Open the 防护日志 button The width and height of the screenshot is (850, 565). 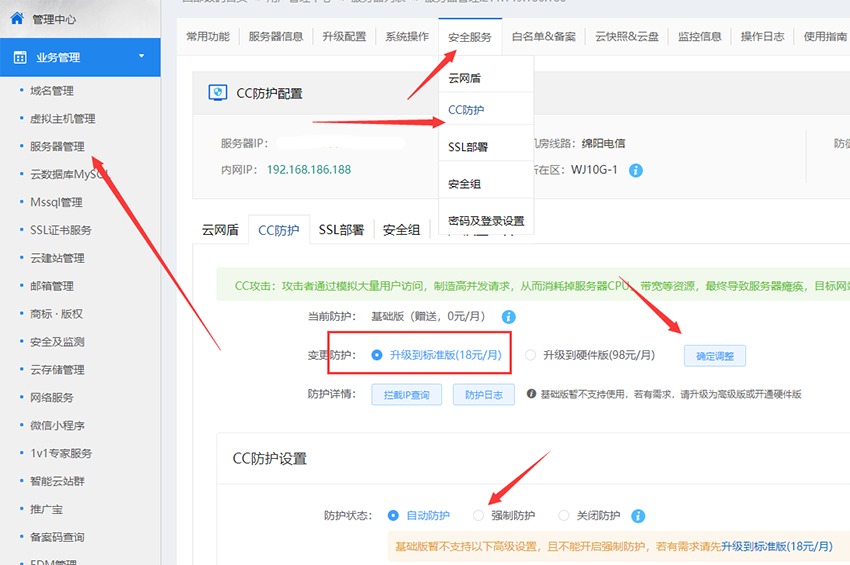coord(484,395)
